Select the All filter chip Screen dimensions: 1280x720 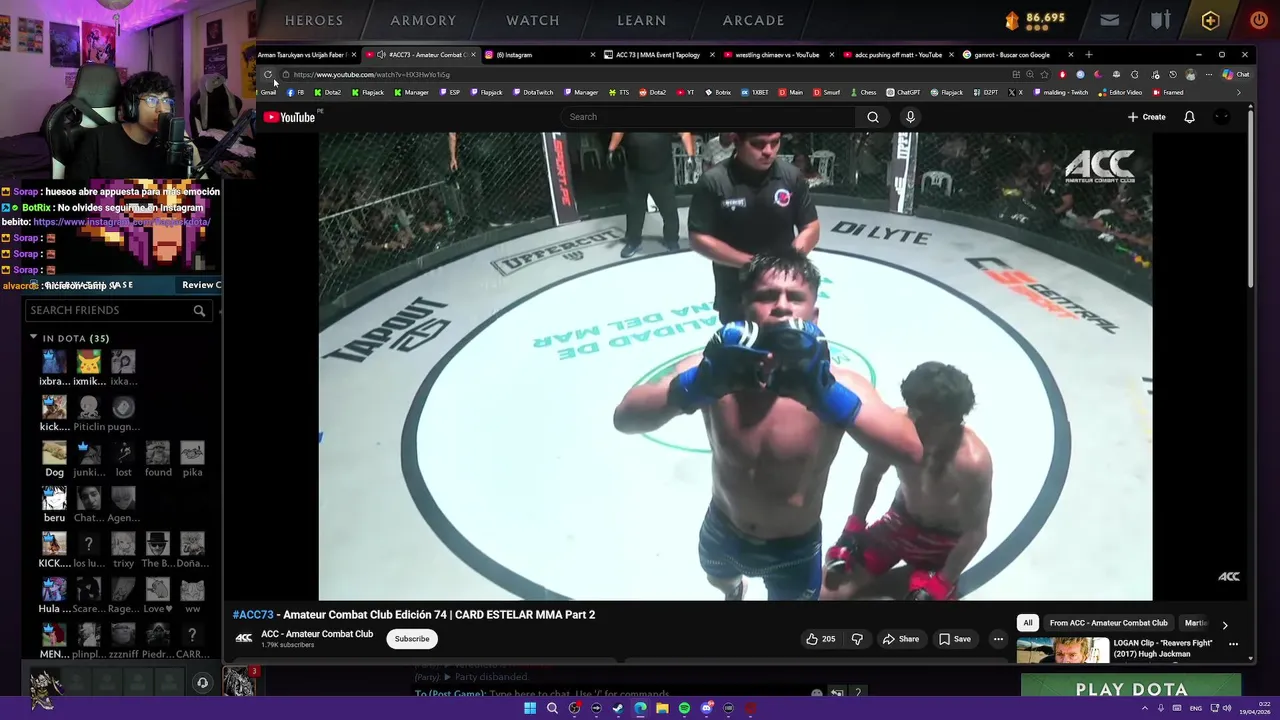click(x=1027, y=623)
